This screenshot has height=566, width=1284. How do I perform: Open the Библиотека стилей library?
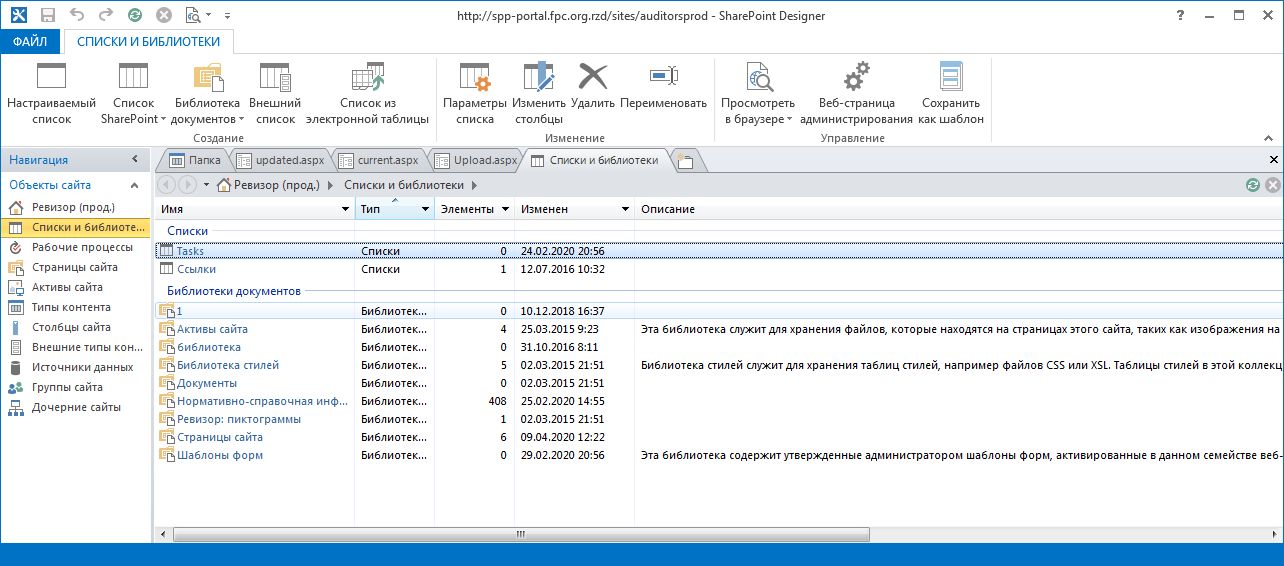click(228, 365)
